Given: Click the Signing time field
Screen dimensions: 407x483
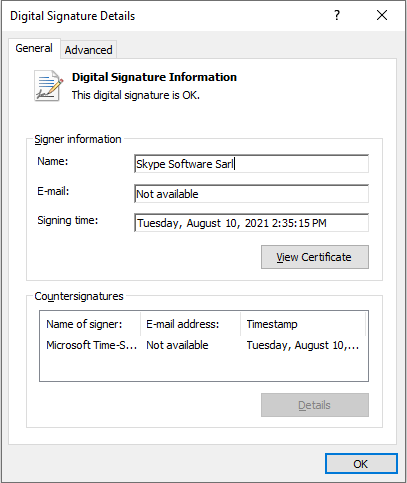Looking at the screenshot, I should [x=251, y=223].
